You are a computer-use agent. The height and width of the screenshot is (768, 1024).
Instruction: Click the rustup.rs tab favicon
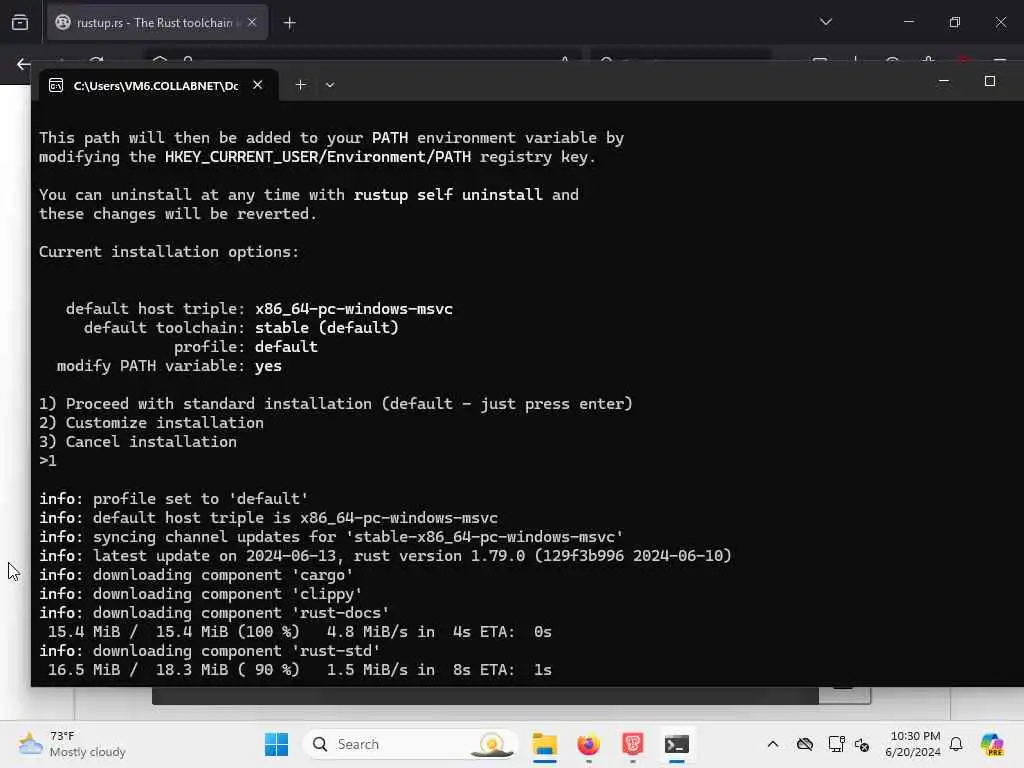click(63, 23)
